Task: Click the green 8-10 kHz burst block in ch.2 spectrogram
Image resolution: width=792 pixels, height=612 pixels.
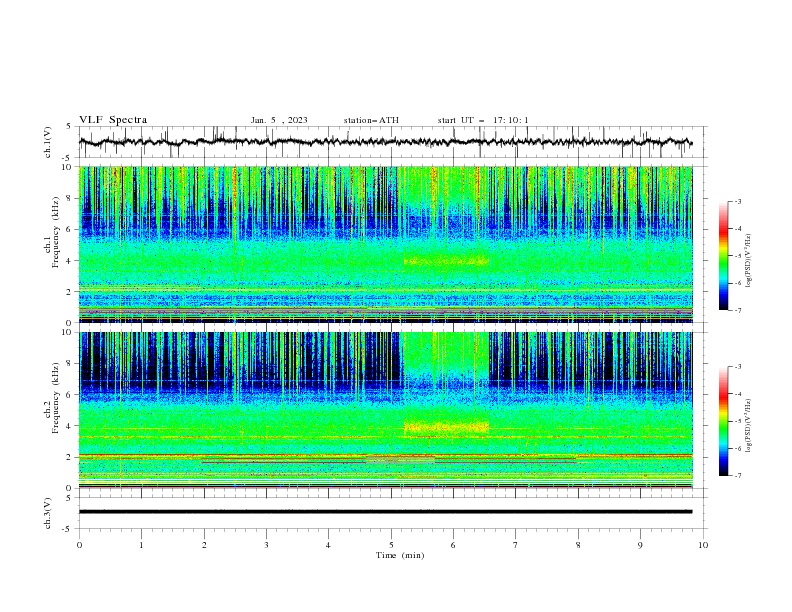Action: click(x=446, y=353)
